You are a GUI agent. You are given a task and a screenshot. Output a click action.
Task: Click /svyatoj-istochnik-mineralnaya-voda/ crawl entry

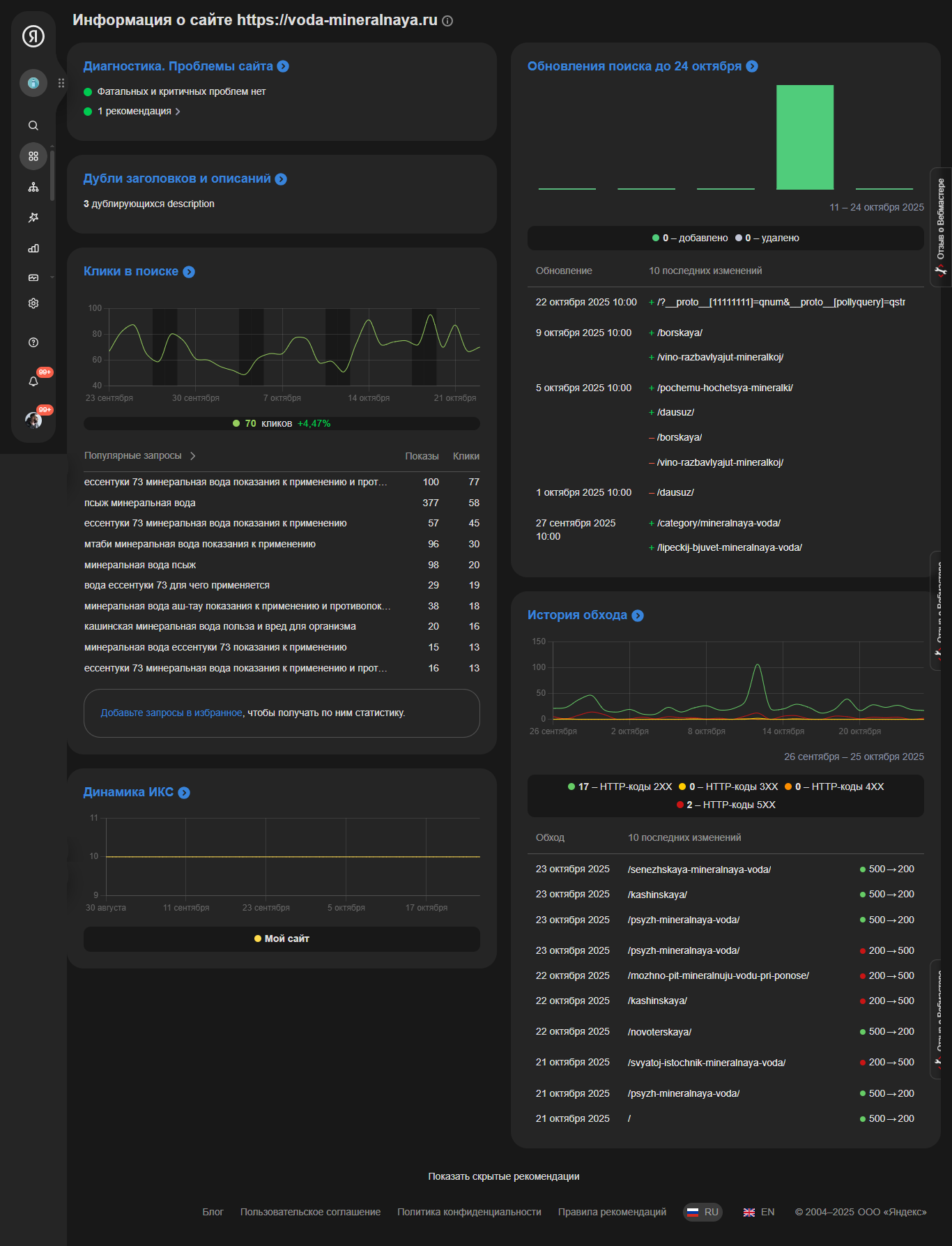click(707, 1063)
